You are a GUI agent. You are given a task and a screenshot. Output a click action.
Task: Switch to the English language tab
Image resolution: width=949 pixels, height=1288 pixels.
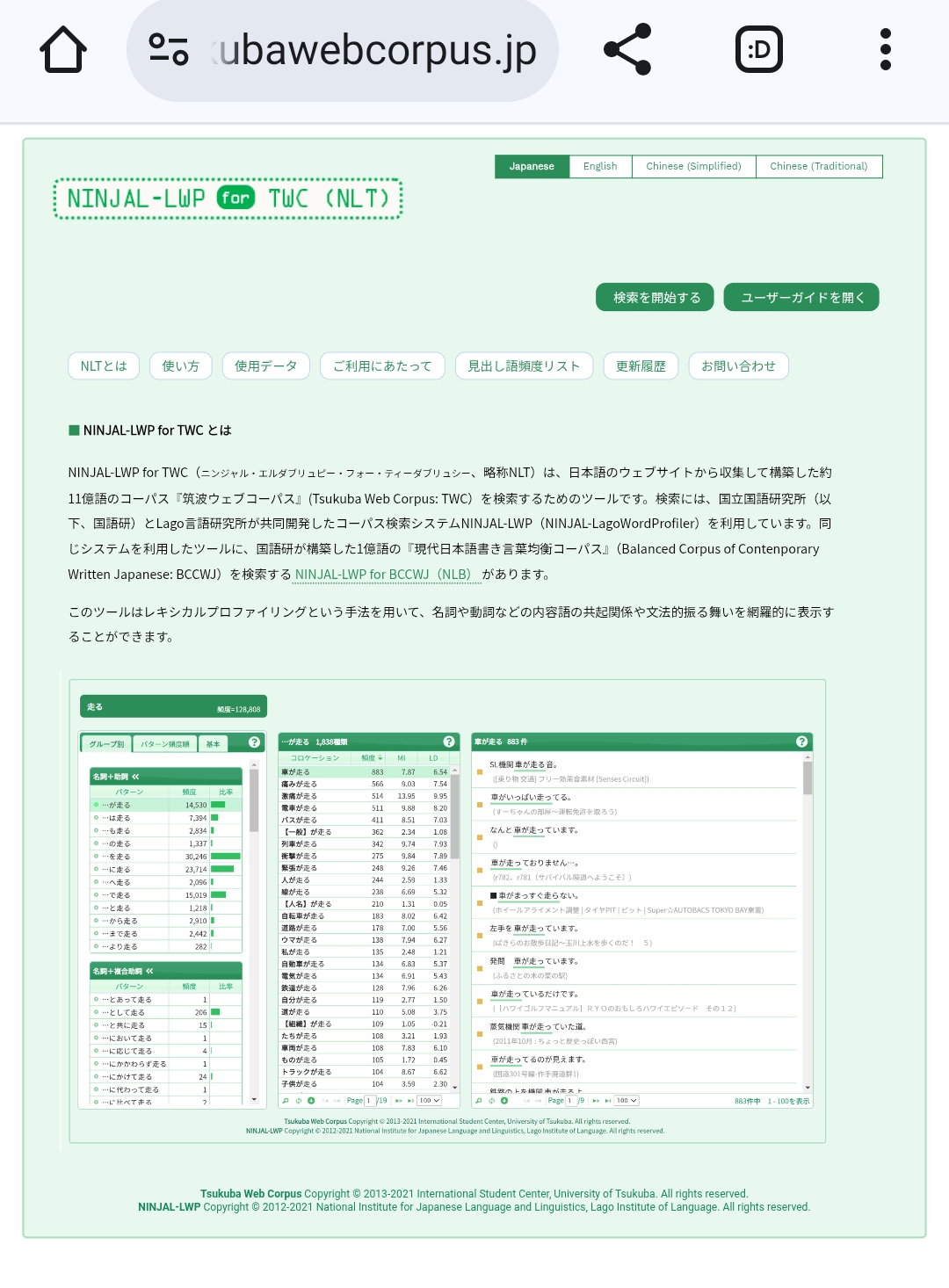[600, 166]
